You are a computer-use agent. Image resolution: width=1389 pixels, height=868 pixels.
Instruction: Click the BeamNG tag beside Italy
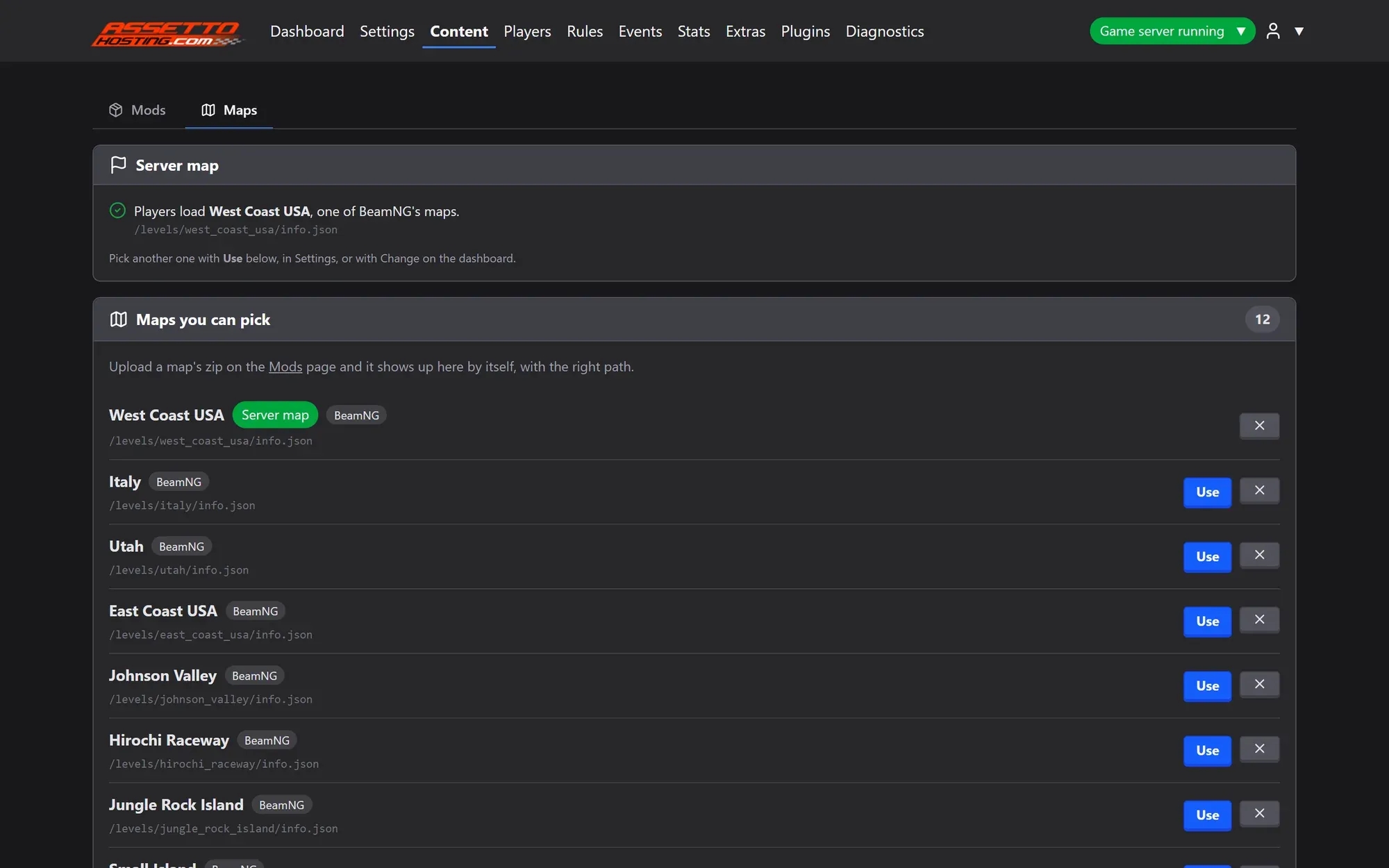[x=178, y=482]
